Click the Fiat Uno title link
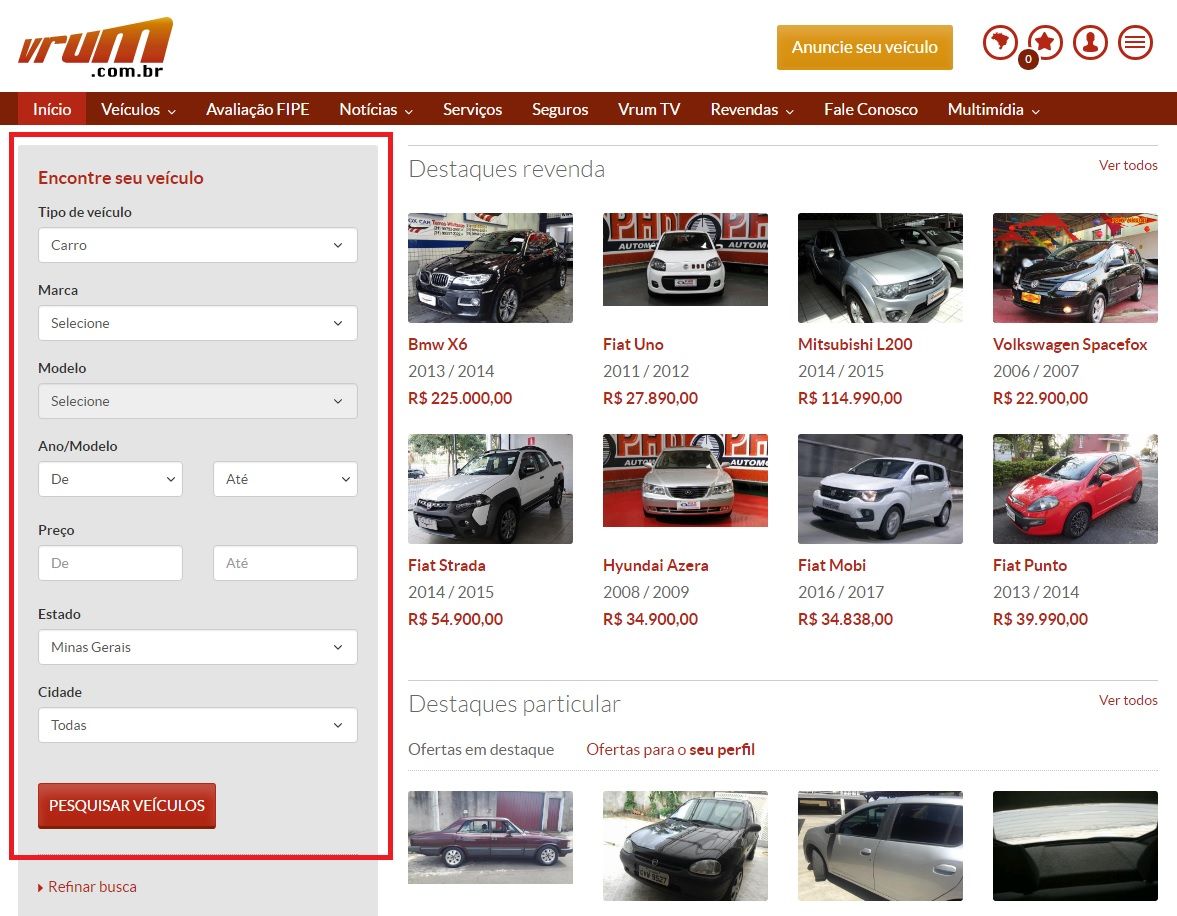 coord(633,345)
